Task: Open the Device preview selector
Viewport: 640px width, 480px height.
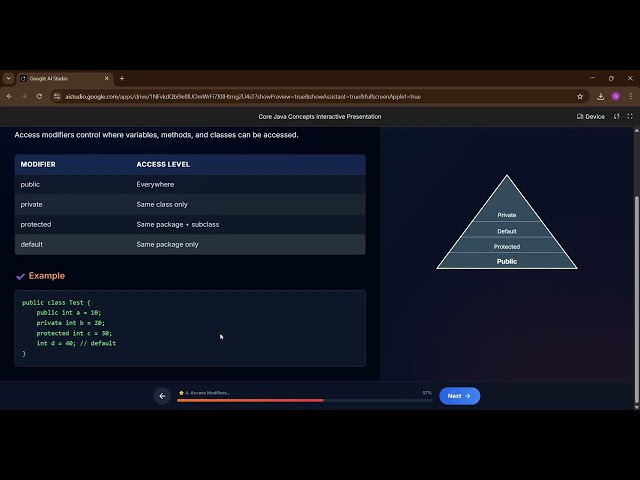Action: click(x=591, y=116)
